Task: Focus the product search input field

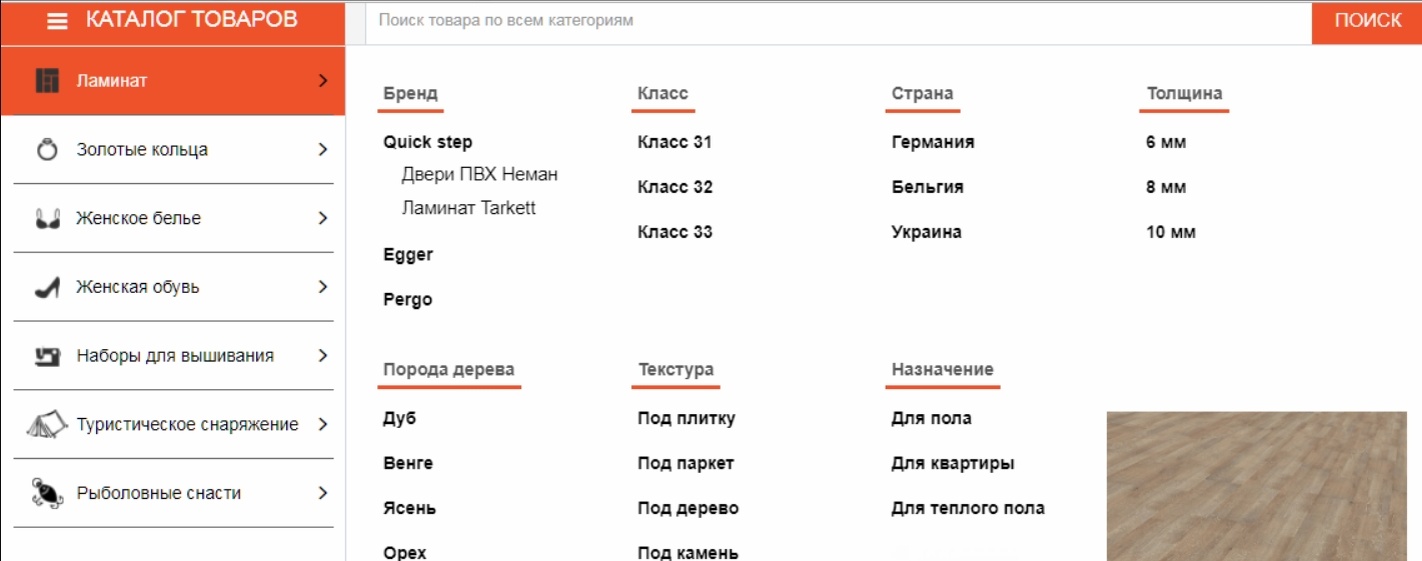Action: point(838,21)
